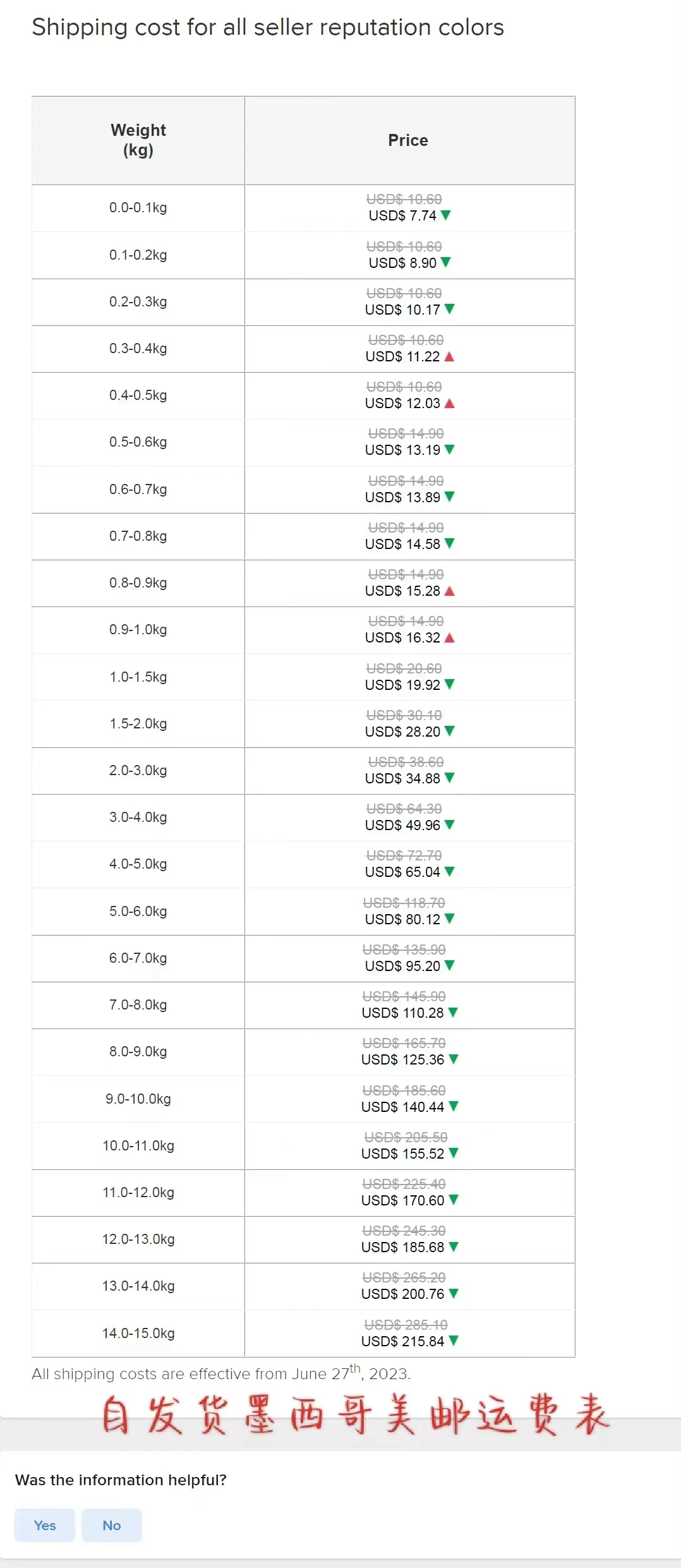Viewport: 681px width, 1568px height.
Task: Click green down arrow beside USD$ 110.28
Action: pyautogui.click(x=453, y=1013)
